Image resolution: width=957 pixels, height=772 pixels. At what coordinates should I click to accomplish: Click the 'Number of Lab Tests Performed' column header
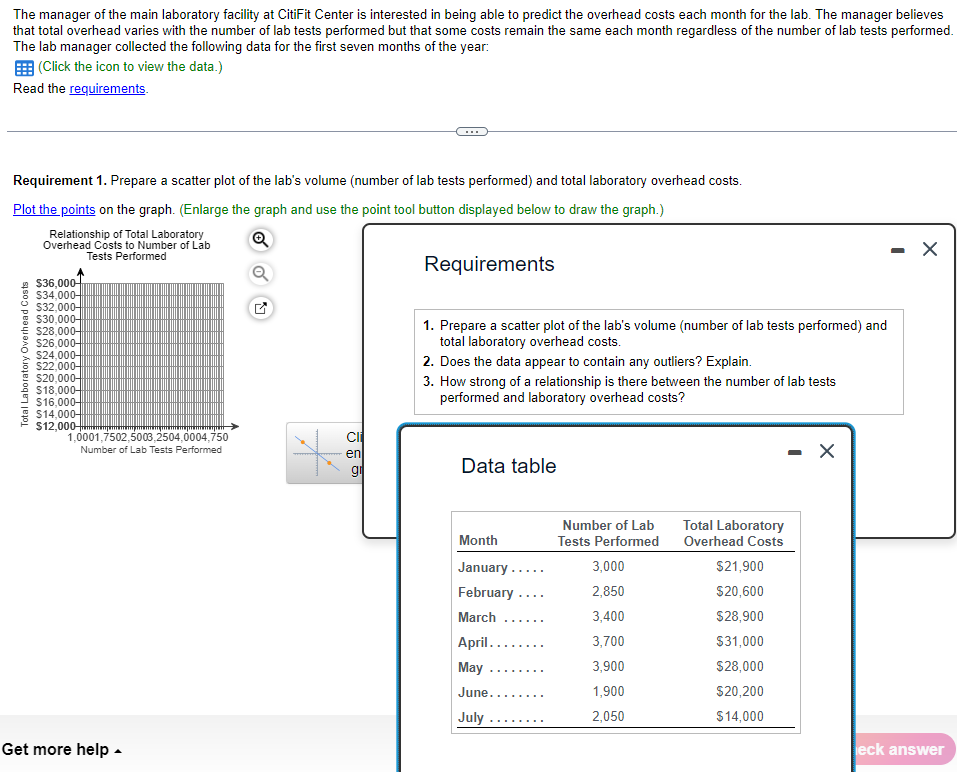click(608, 533)
